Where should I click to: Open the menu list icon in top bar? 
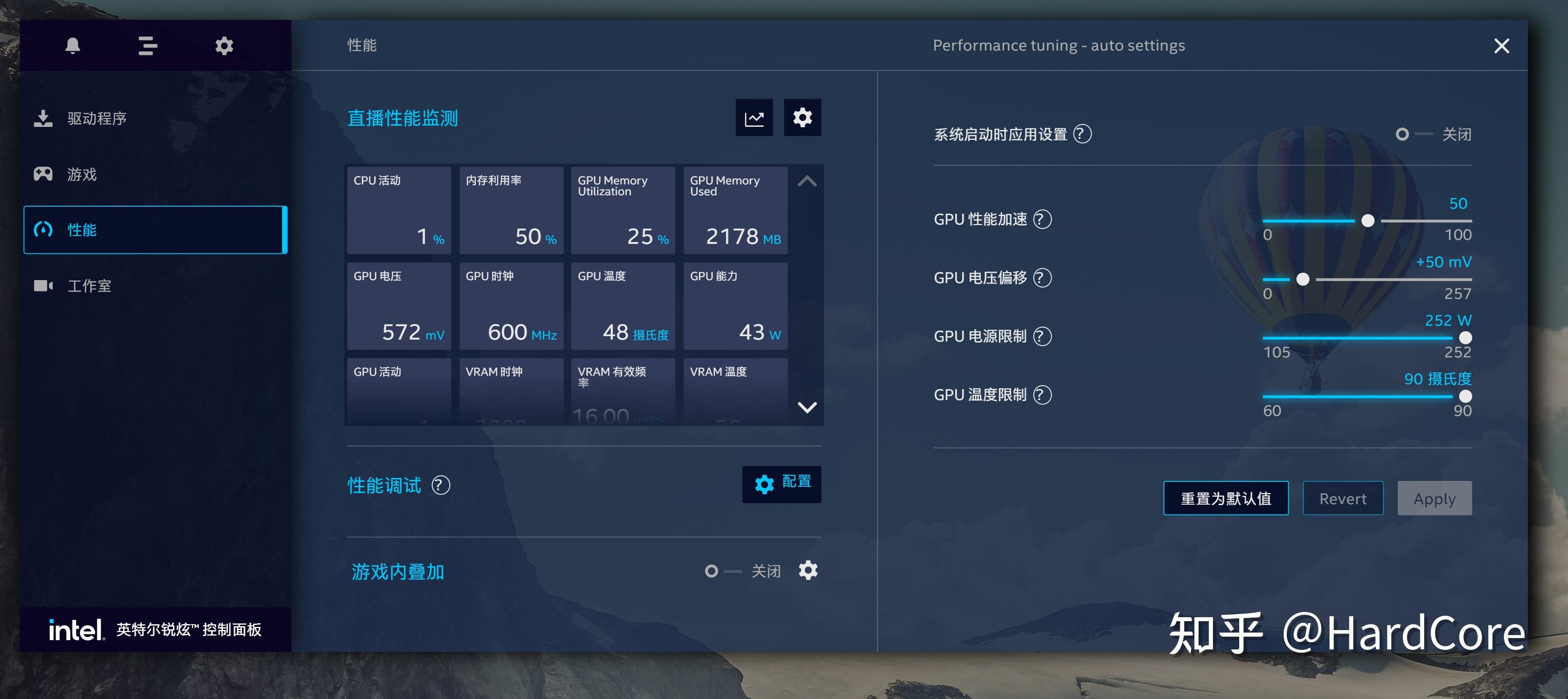coord(147,46)
